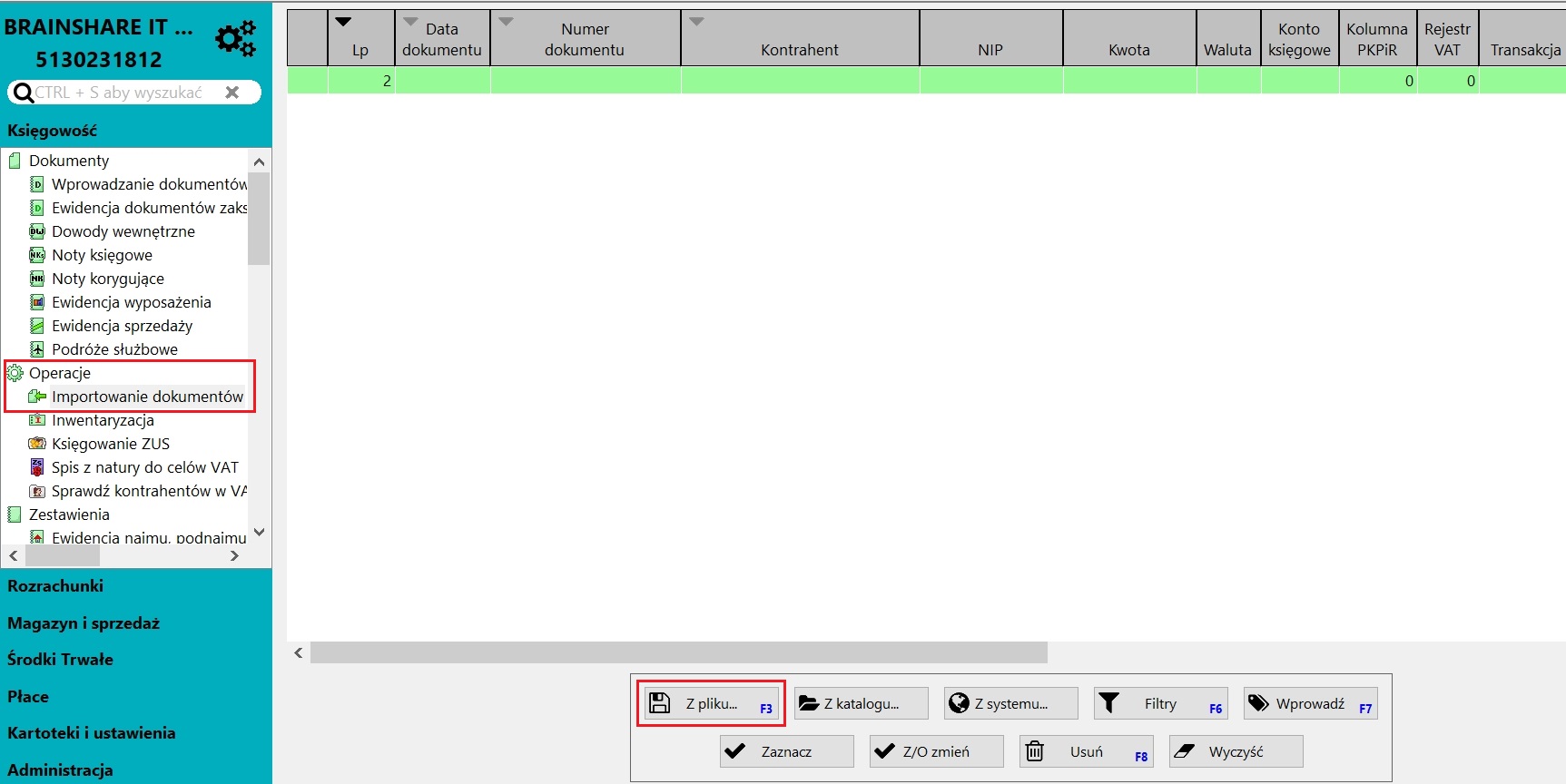Click the Wprowadź tag icon
Screen dimensions: 1566x784
[1258, 703]
